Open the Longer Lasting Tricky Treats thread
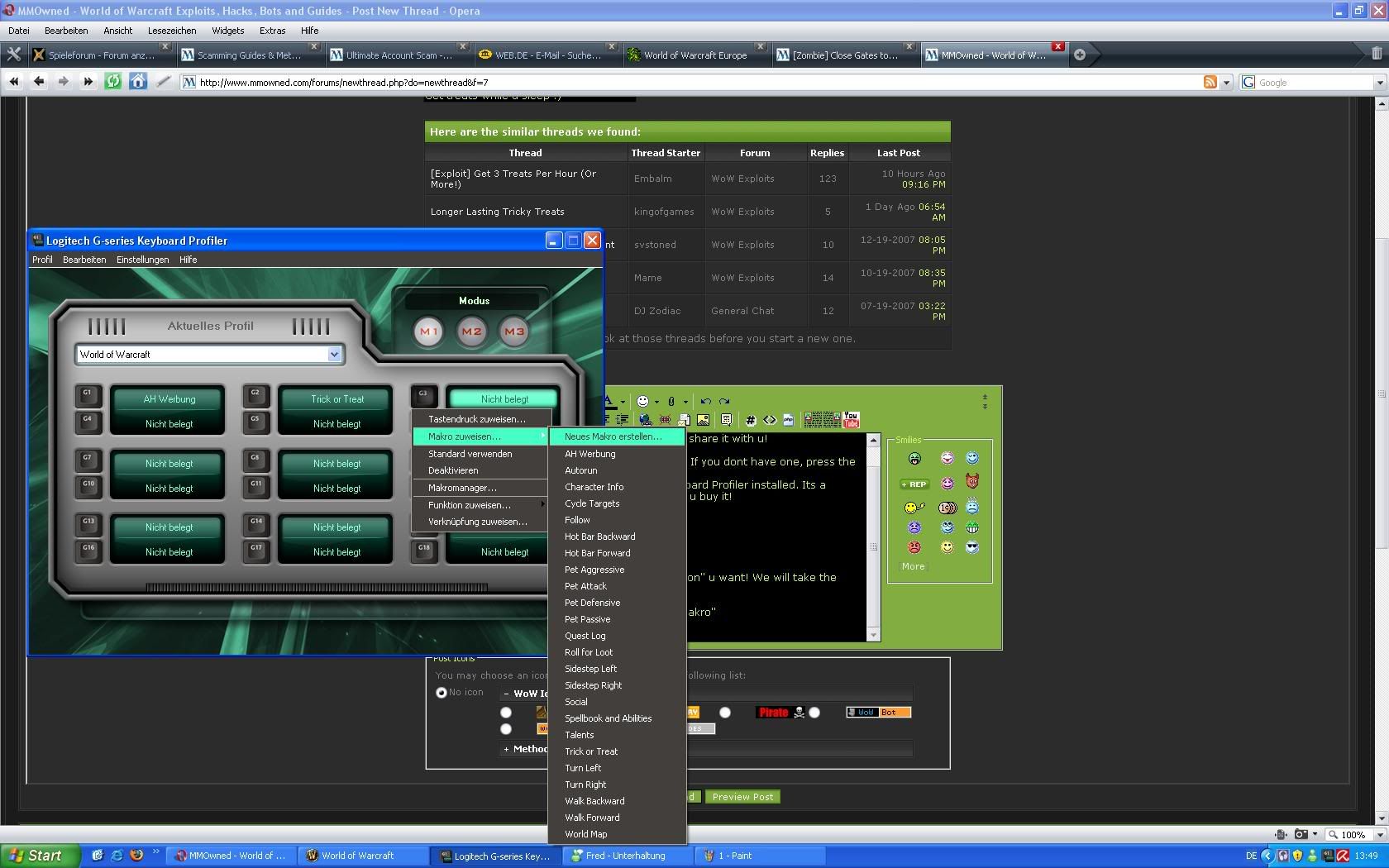 click(x=497, y=212)
